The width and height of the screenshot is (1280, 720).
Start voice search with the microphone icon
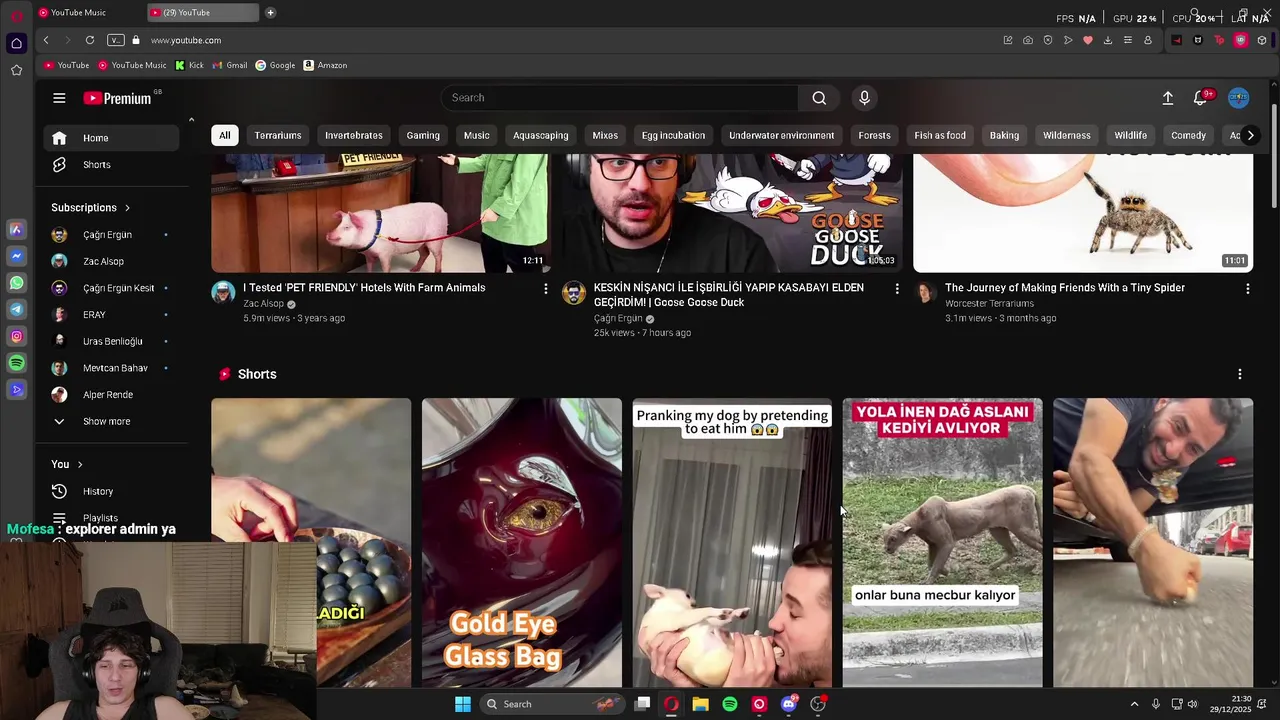(x=865, y=98)
